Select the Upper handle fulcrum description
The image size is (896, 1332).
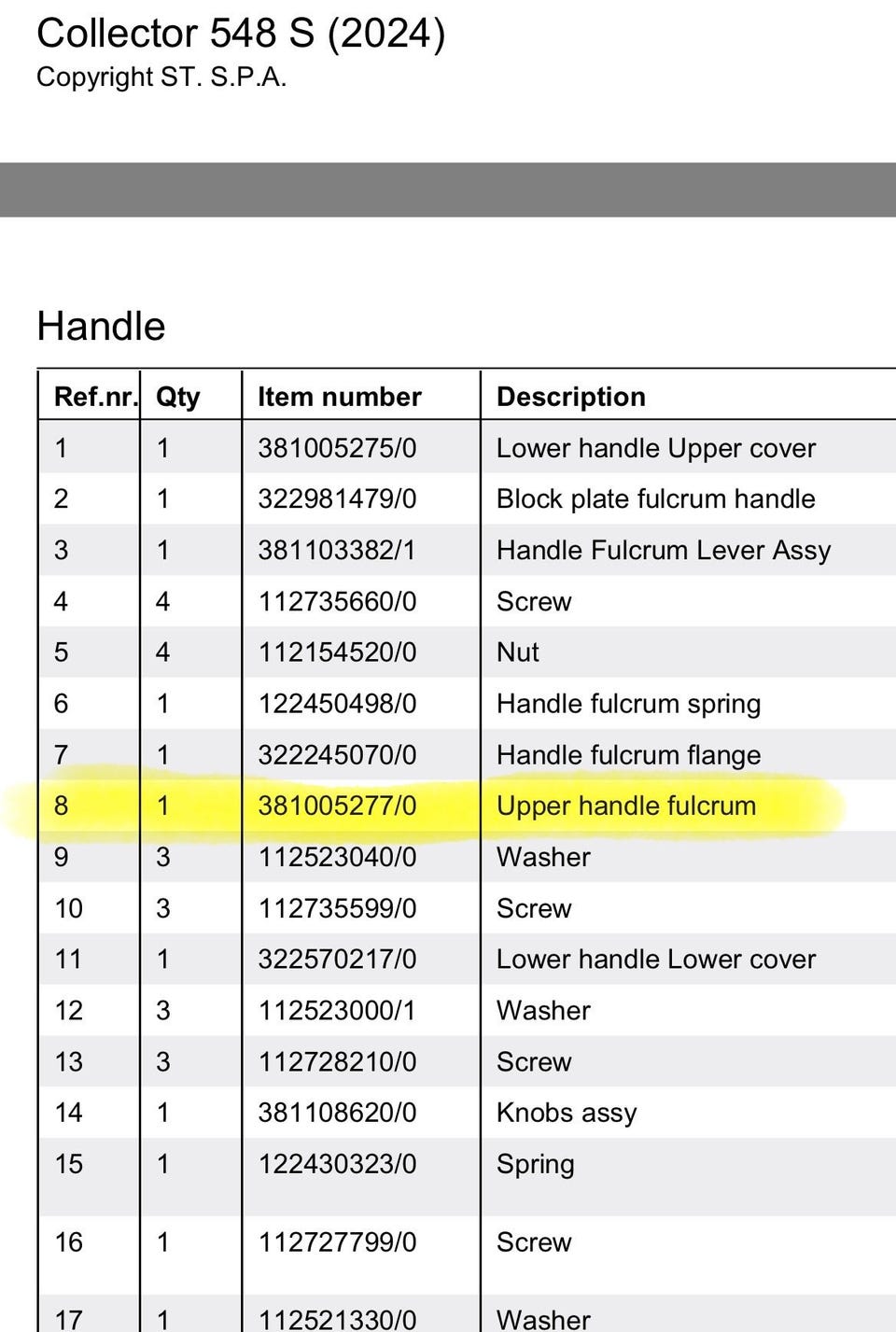(626, 806)
